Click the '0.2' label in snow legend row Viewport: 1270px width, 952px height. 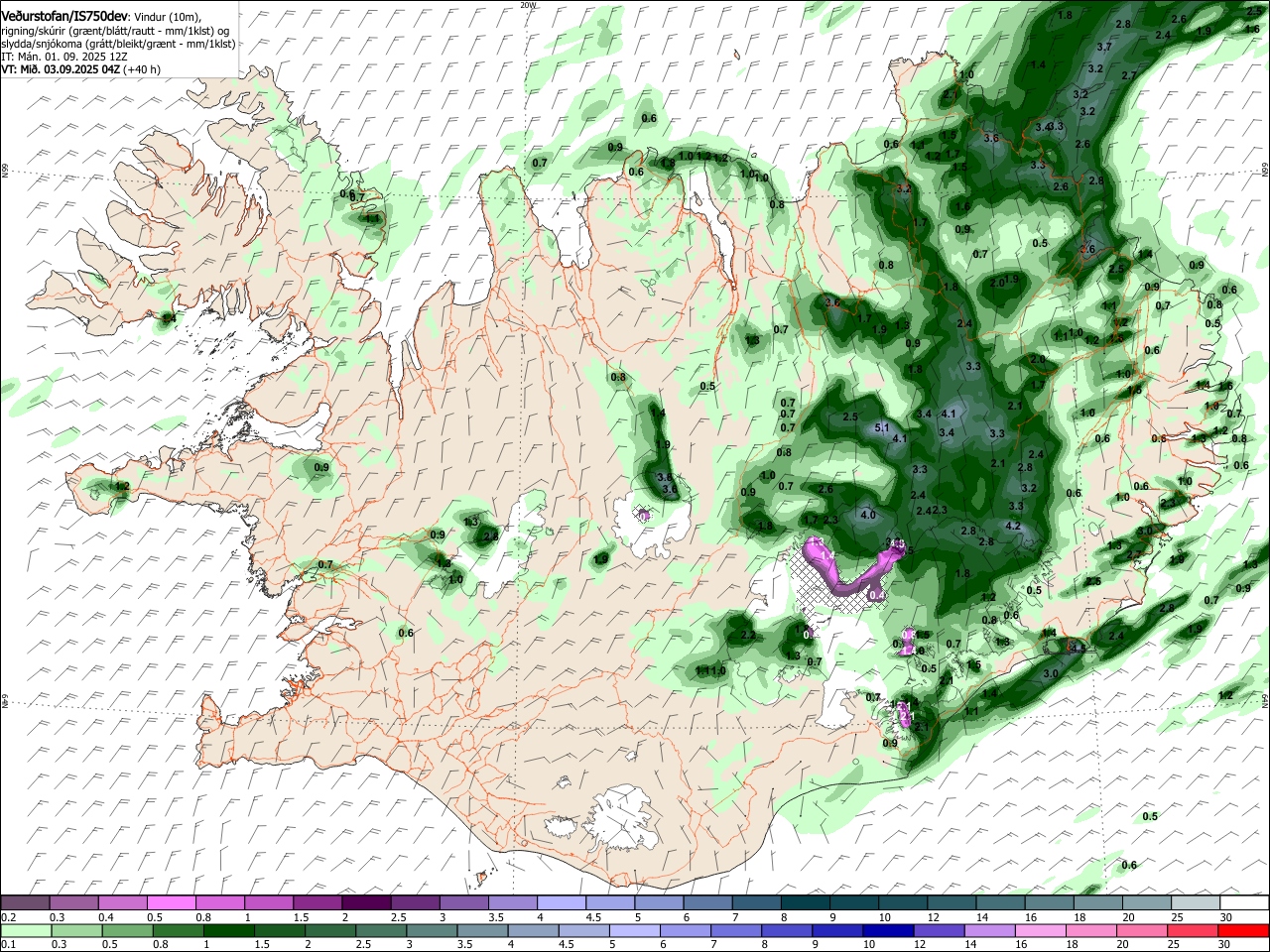coord(8,917)
